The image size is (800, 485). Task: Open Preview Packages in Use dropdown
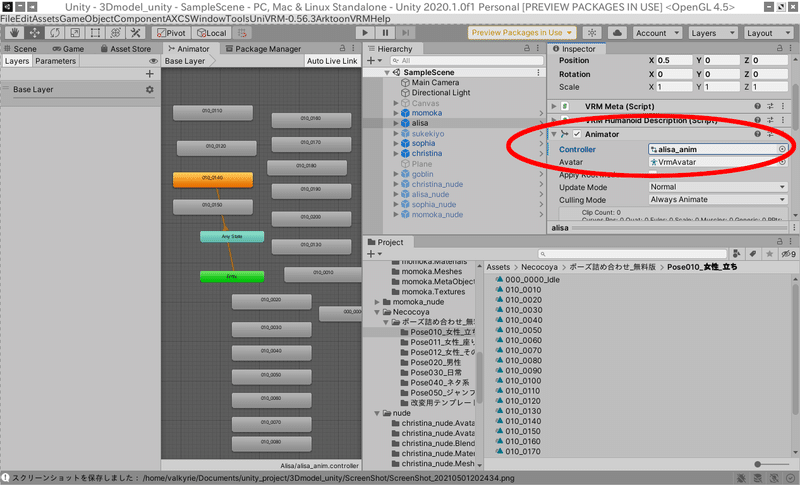point(522,33)
